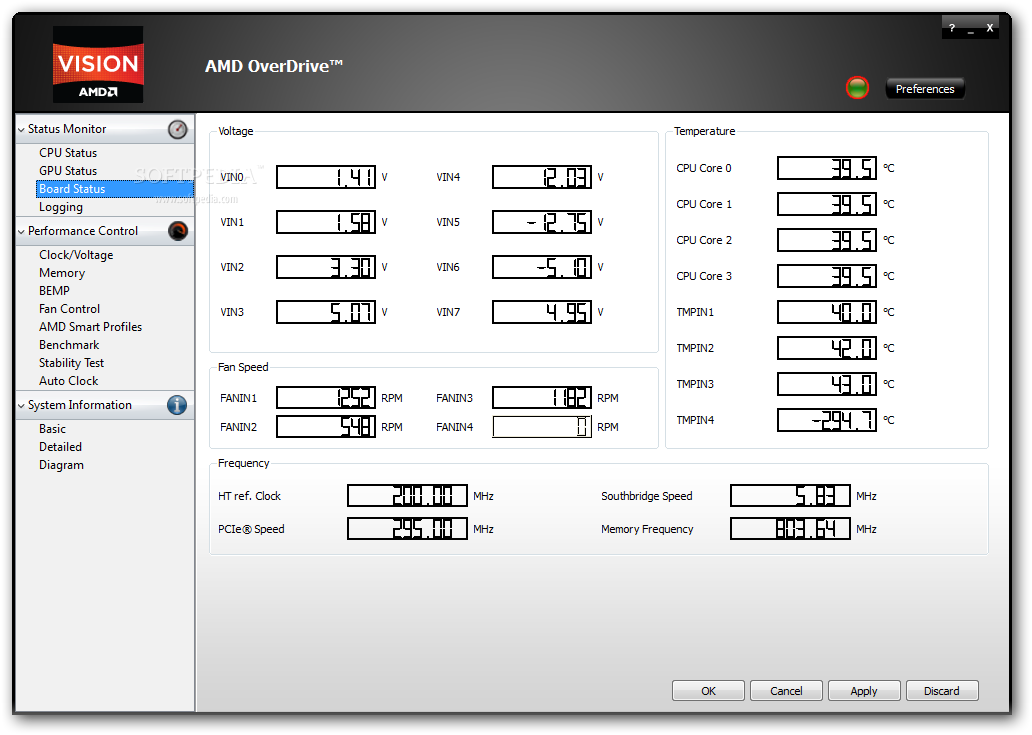Click the CPU Core 3 temperature readout
Screen dimensions: 1032x735
pos(827,276)
